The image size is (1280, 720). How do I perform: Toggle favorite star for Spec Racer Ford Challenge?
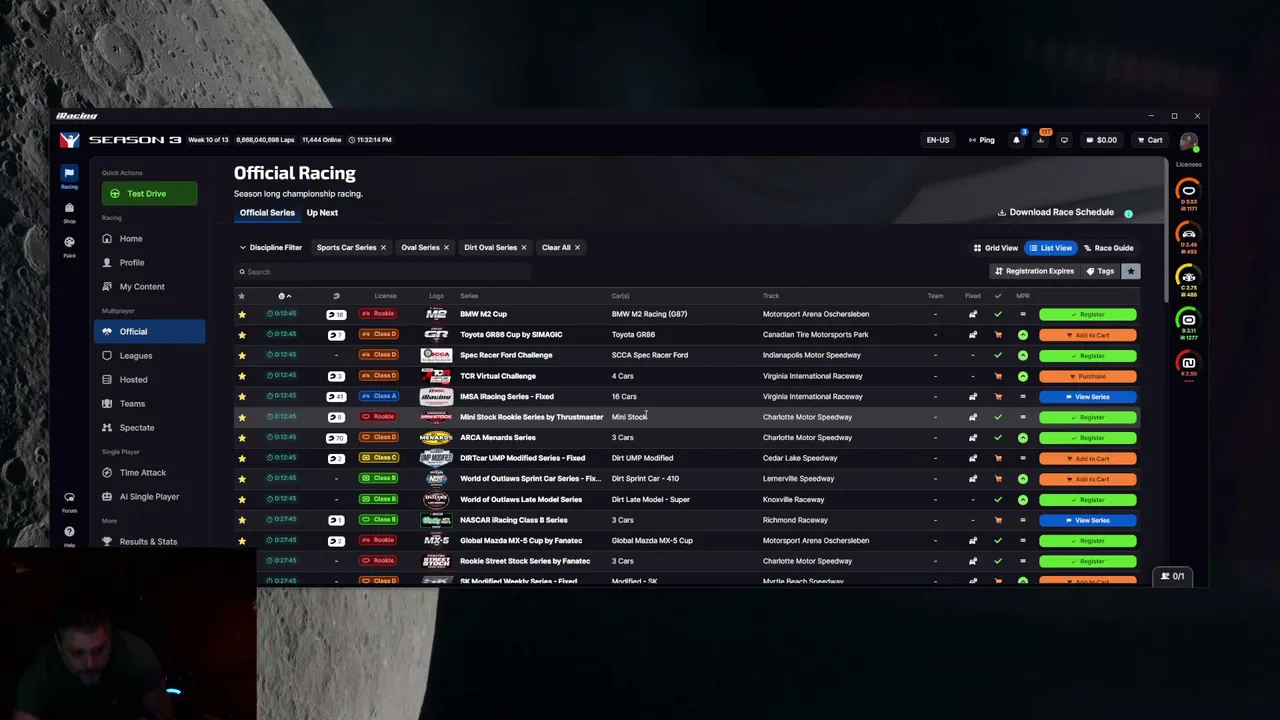point(241,355)
